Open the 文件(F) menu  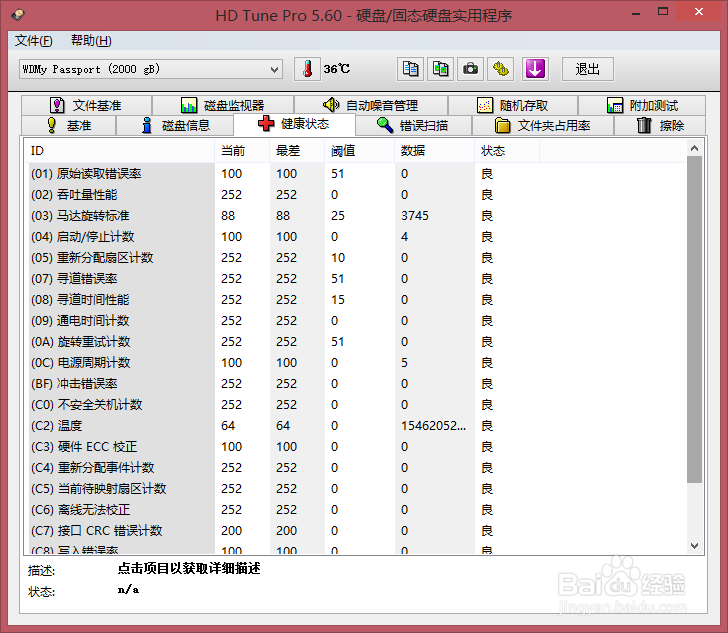[x=33, y=41]
